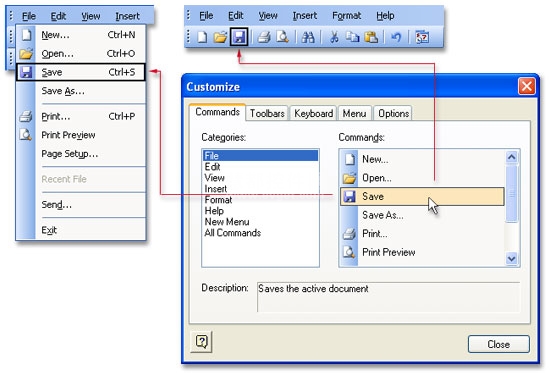Select New... in the Commands list
550x373 pixels.
coord(422,159)
